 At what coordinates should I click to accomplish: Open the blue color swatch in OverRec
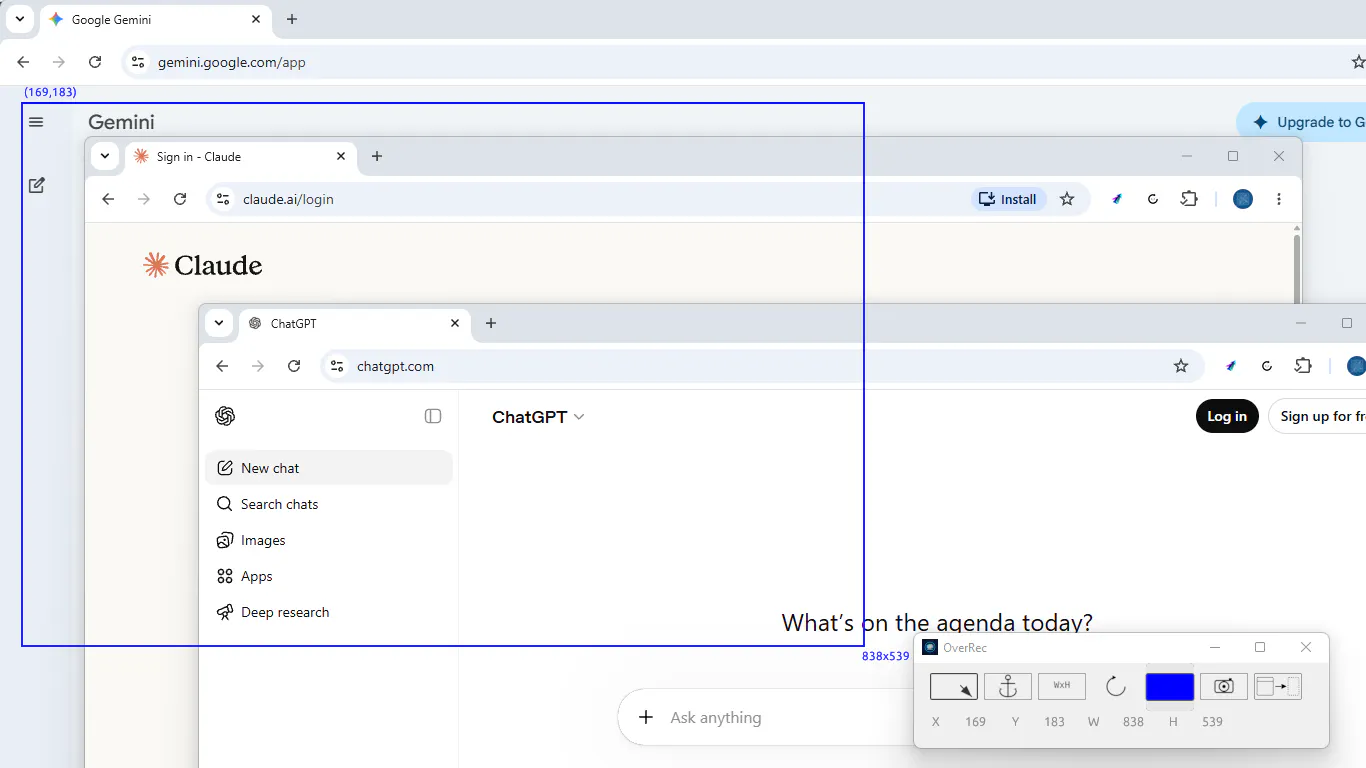(1170, 686)
